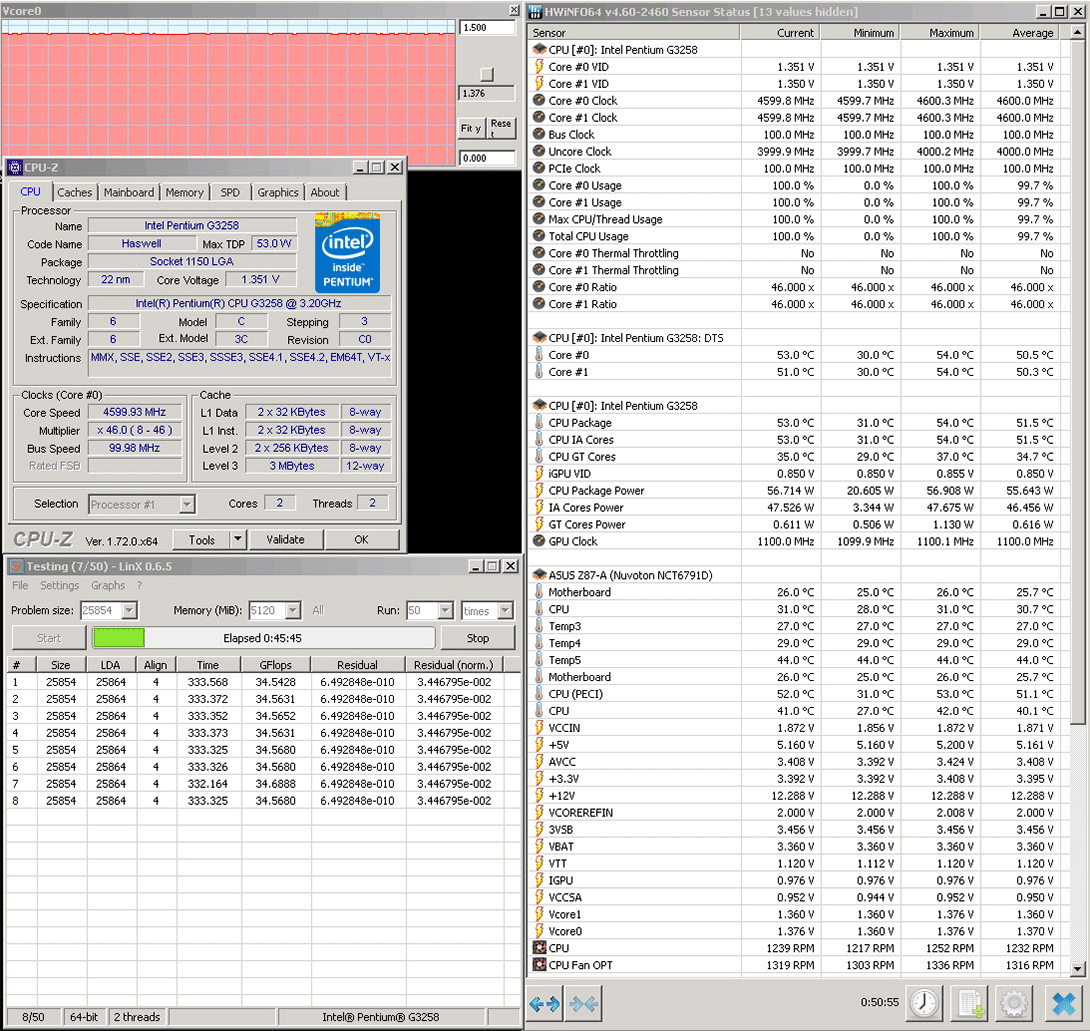
Task: Click HWiNFO vertical scrollbar thumb
Action: [1077, 382]
